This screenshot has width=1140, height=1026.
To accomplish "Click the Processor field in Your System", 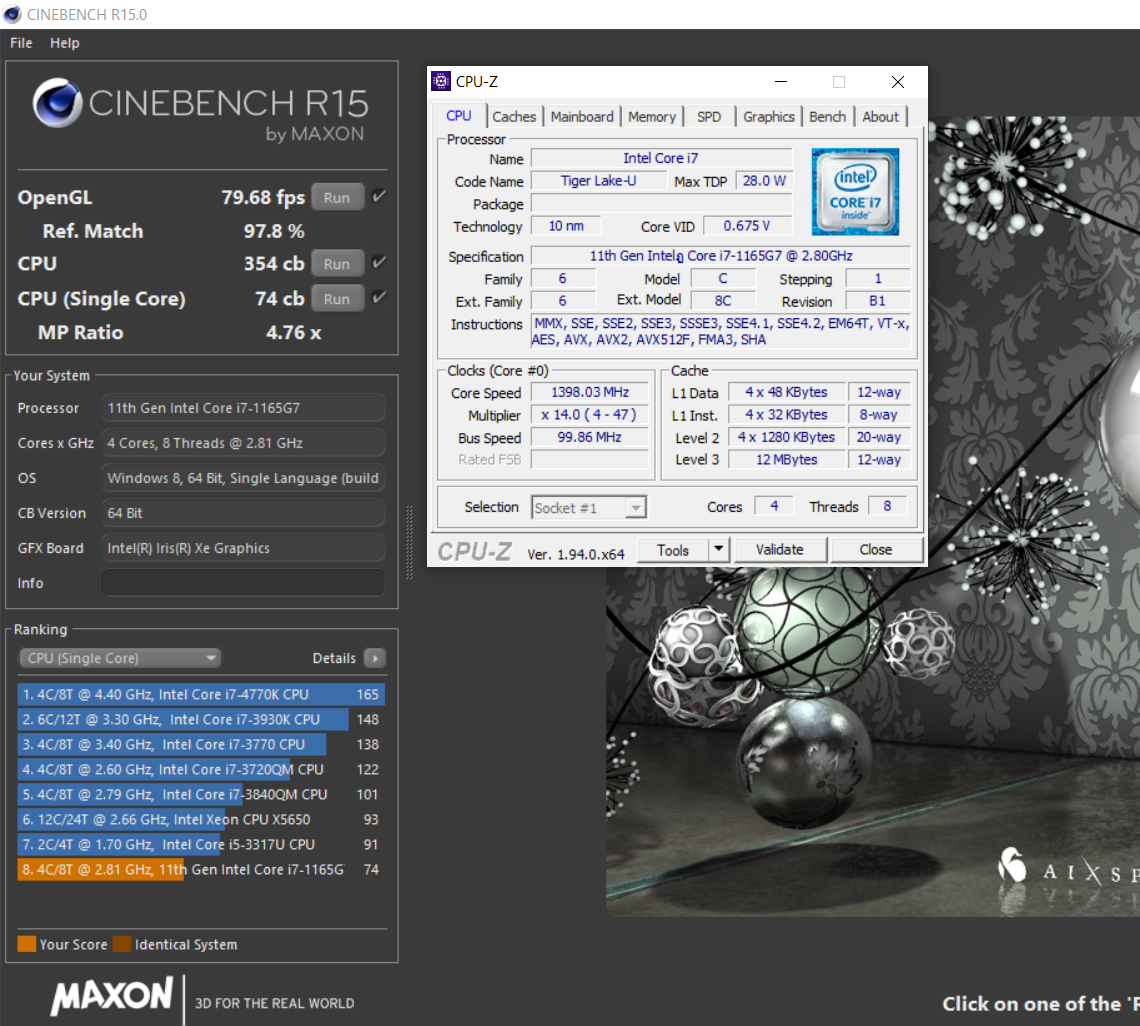I will pos(243,408).
